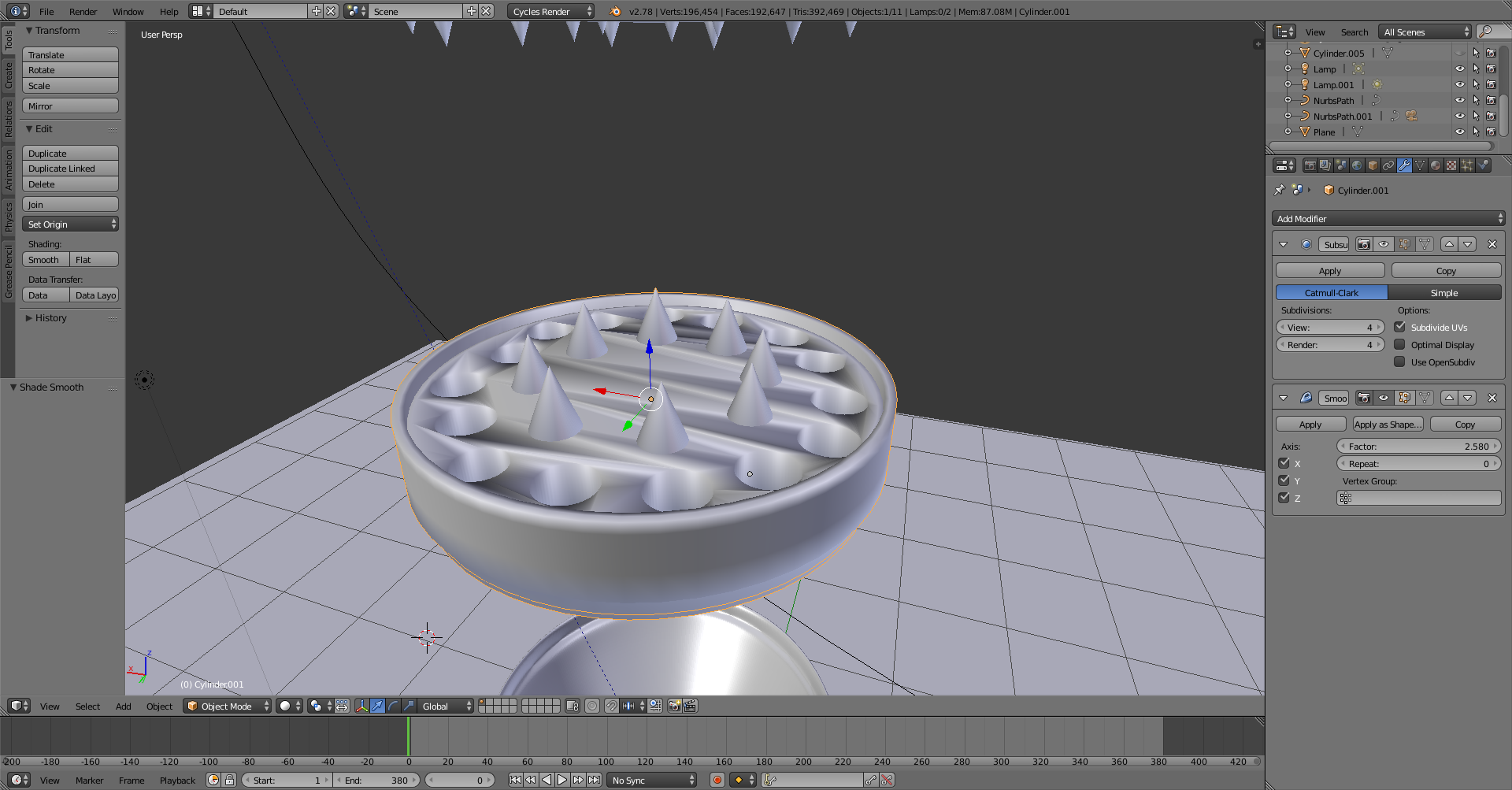1512x790 pixels.
Task: Move the Smooth modifier up
Action: (x=1449, y=398)
